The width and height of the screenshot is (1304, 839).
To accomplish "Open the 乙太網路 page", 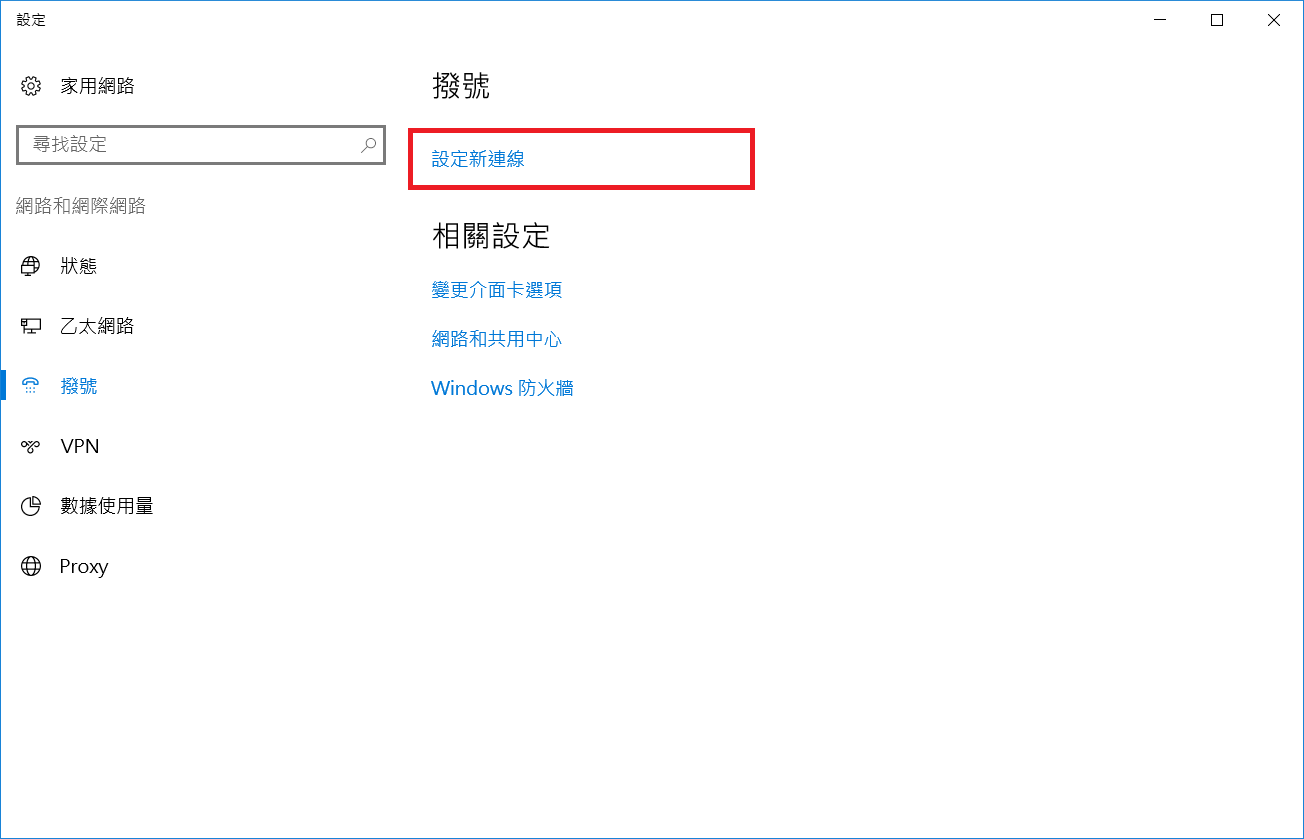I will [x=97, y=326].
